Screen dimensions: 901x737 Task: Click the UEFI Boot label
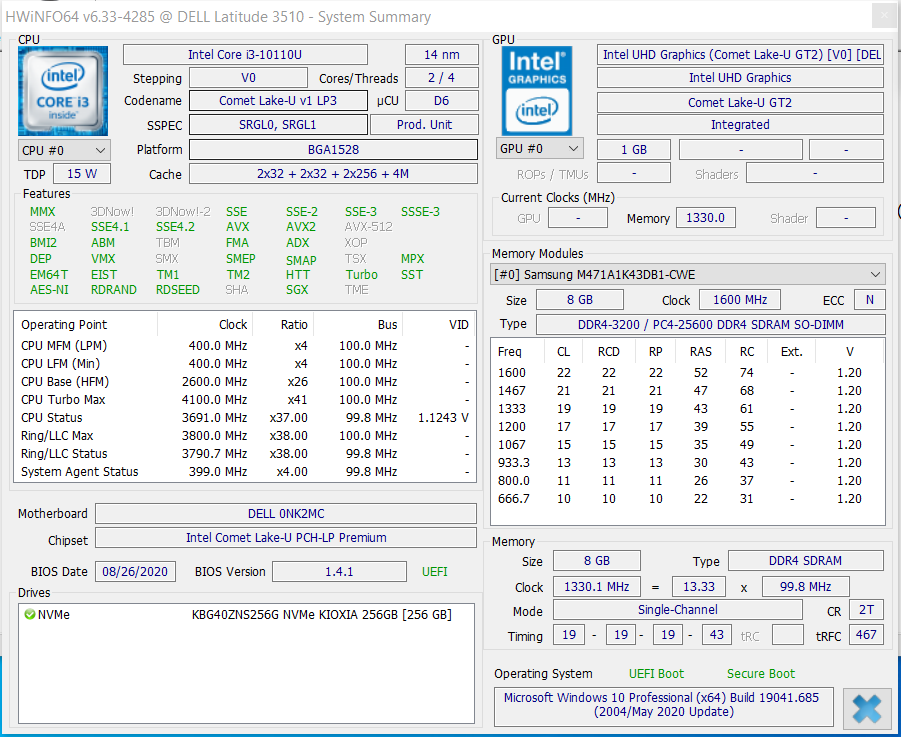(656, 674)
